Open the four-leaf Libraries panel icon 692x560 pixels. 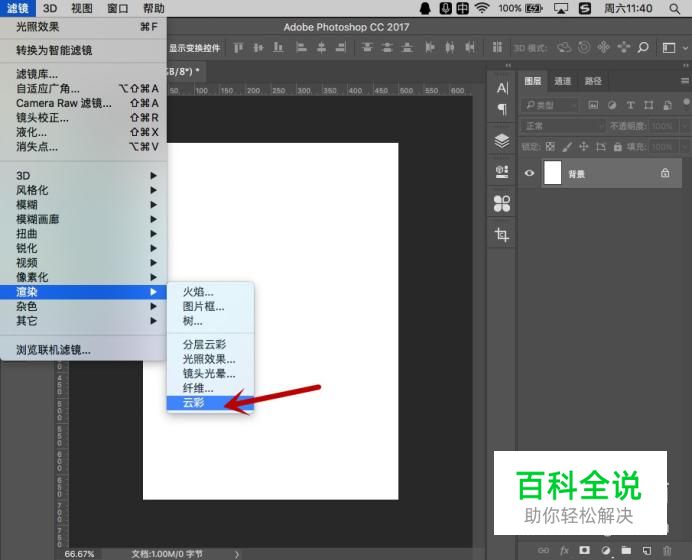(x=502, y=203)
